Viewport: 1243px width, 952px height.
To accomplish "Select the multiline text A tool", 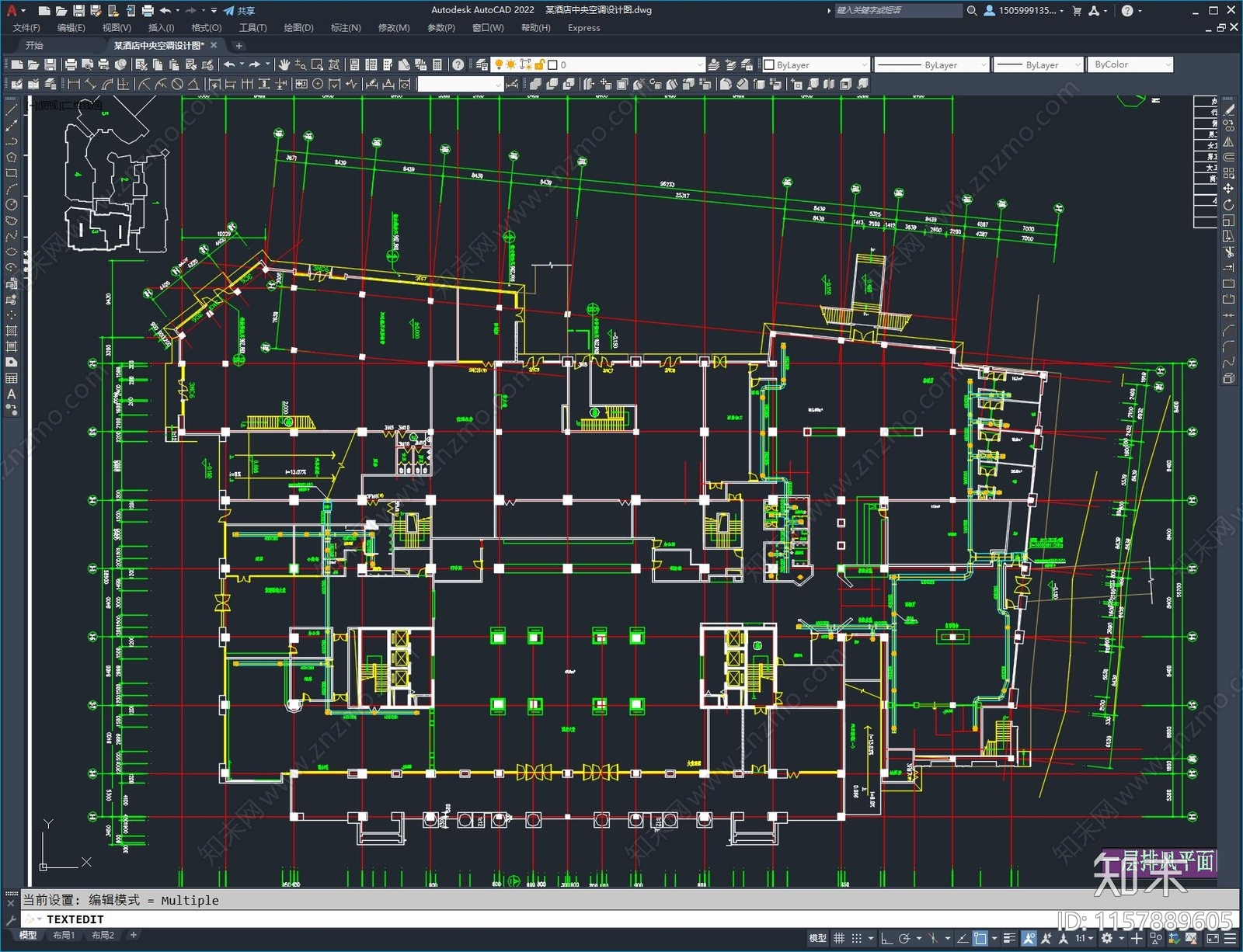I will (x=11, y=394).
